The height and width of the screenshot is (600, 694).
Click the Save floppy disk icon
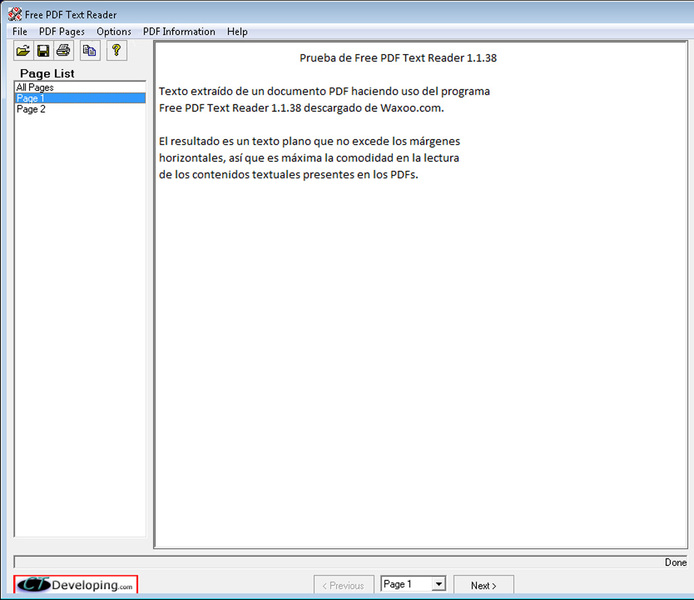coord(43,50)
